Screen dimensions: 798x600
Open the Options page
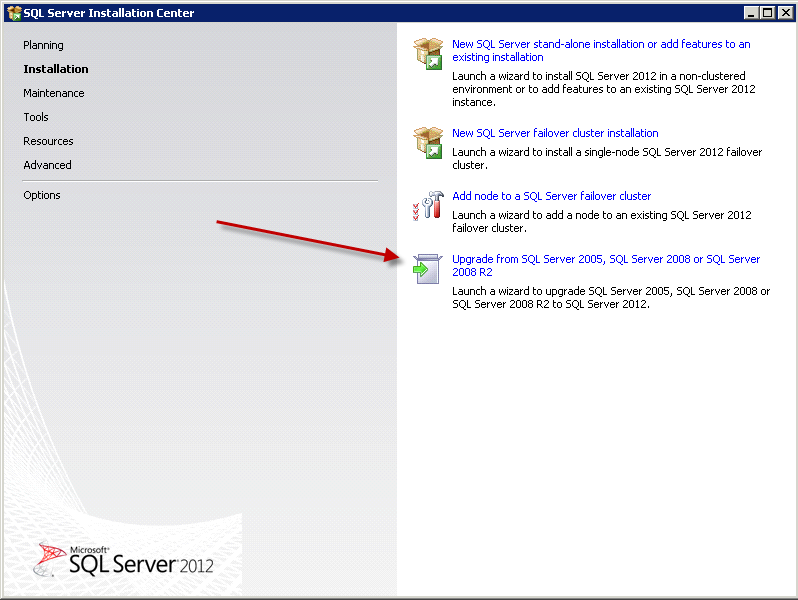(41, 195)
